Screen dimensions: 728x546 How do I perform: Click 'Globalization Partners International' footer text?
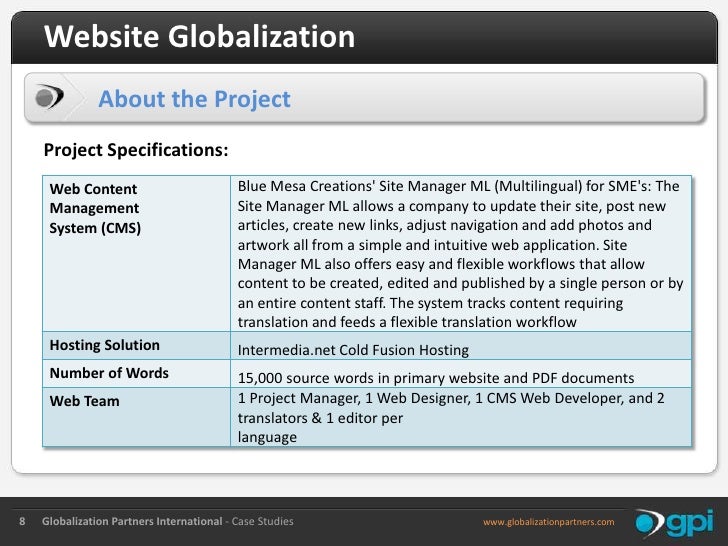click(132, 521)
